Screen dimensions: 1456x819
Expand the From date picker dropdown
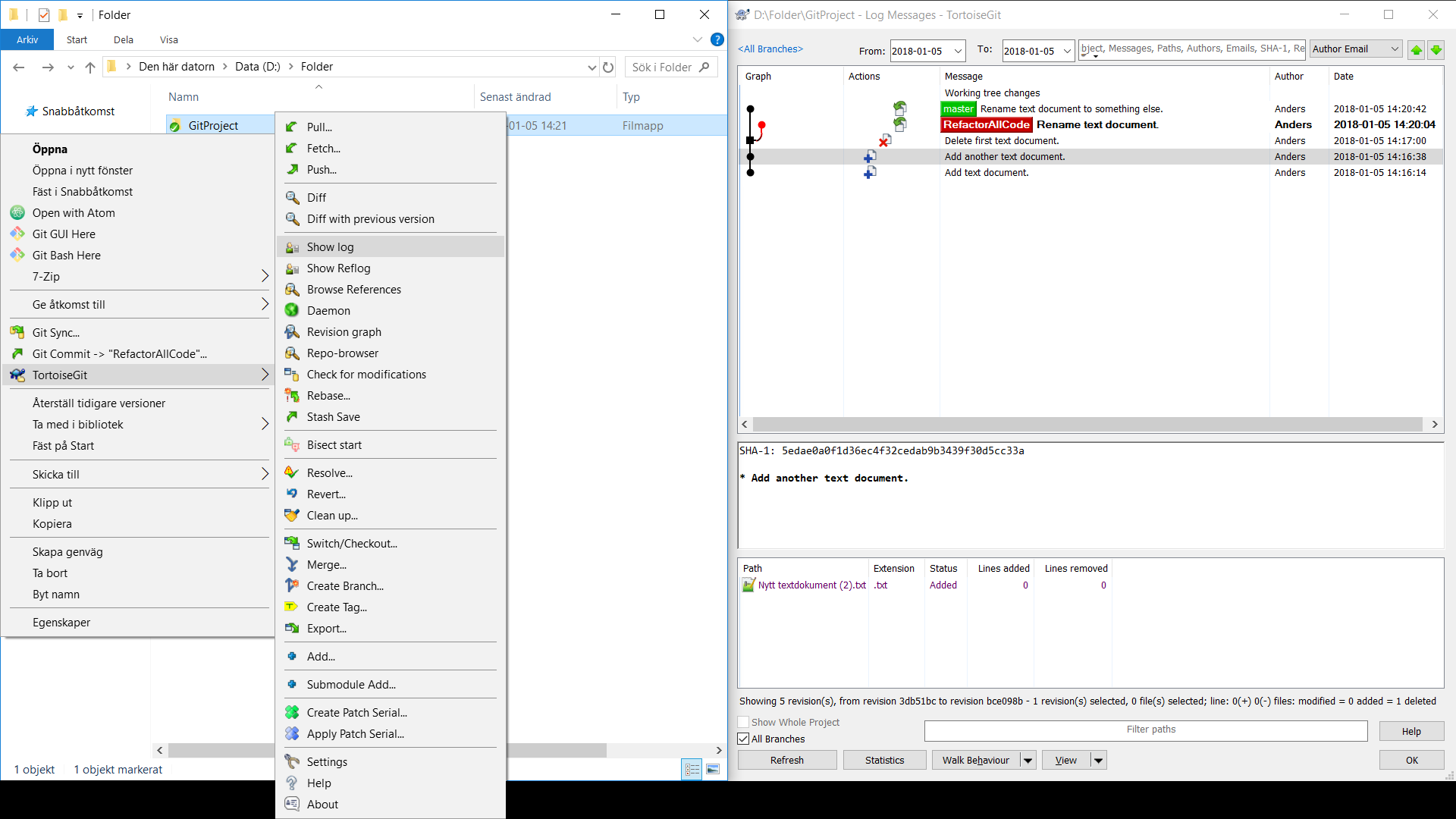click(958, 51)
